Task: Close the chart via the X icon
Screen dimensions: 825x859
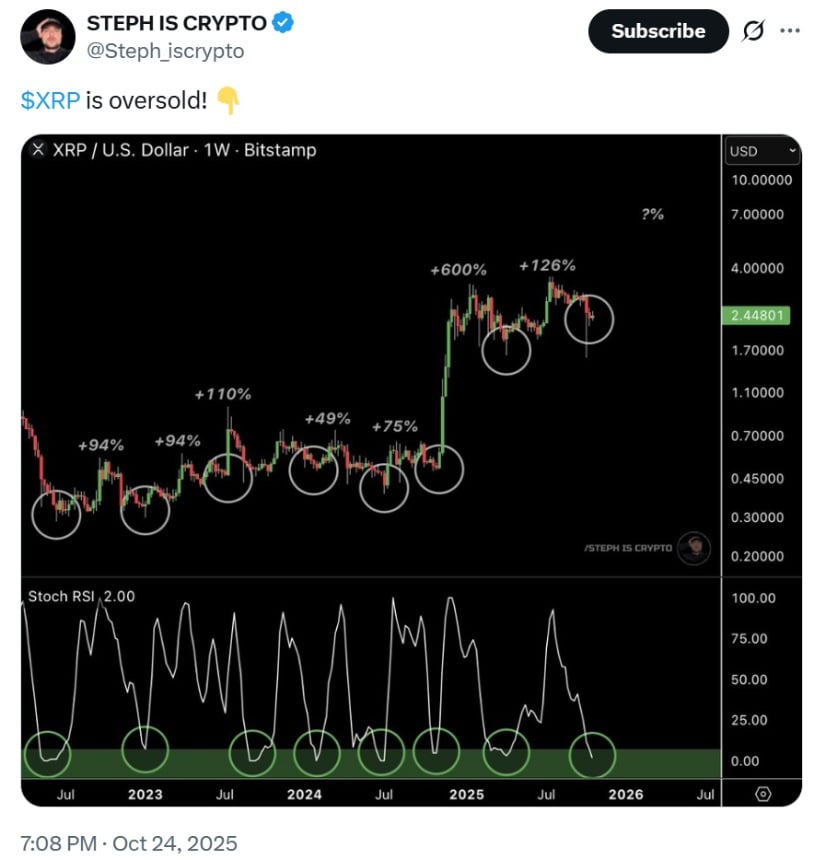Action: (x=37, y=150)
